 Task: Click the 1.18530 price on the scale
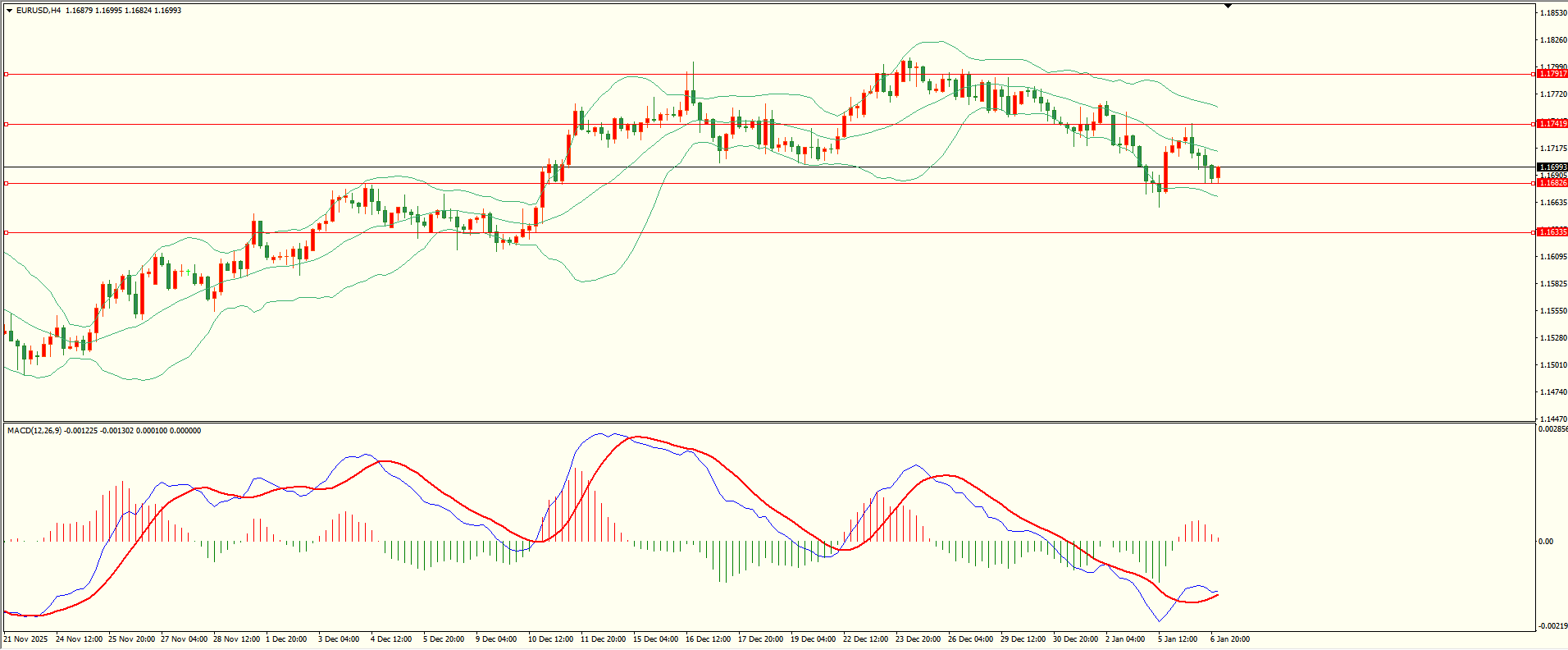pos(1552,13)
